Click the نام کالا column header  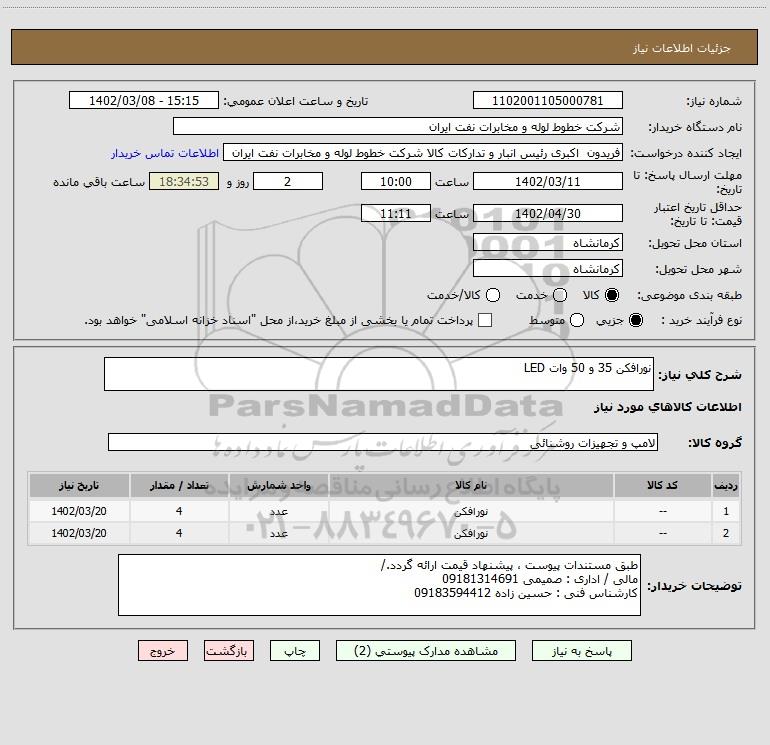[x=470, y=486]
